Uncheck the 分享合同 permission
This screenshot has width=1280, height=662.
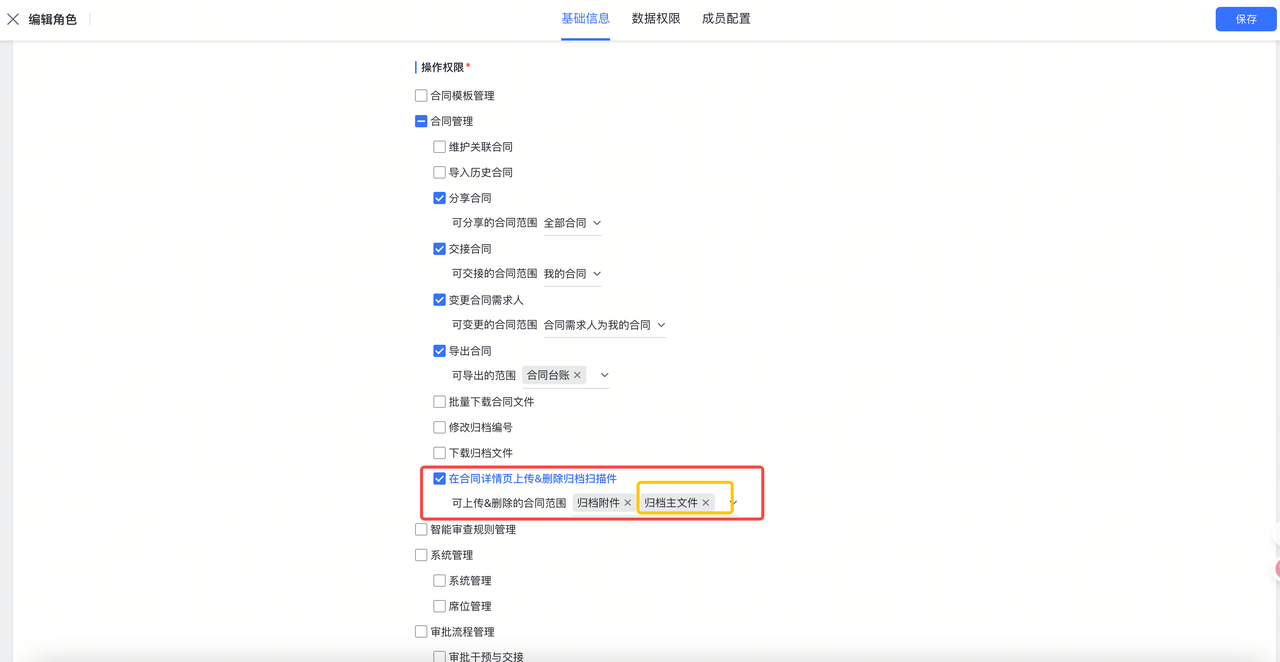[439, 197]
